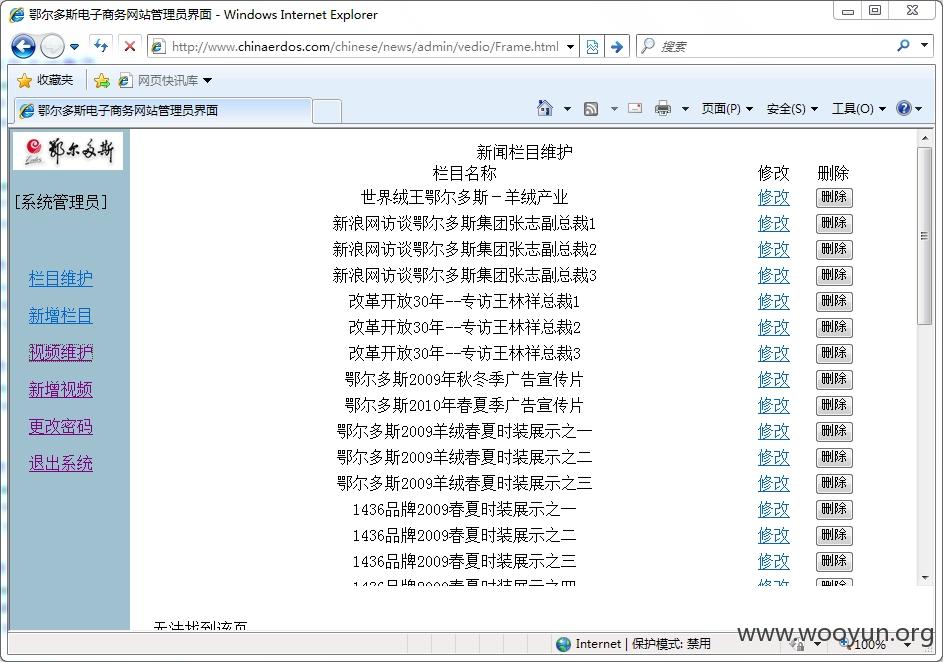Screen dimensions: 943x662
Task: Open the 更改密码 sidebar link
Action: click(x=61, y=426)
